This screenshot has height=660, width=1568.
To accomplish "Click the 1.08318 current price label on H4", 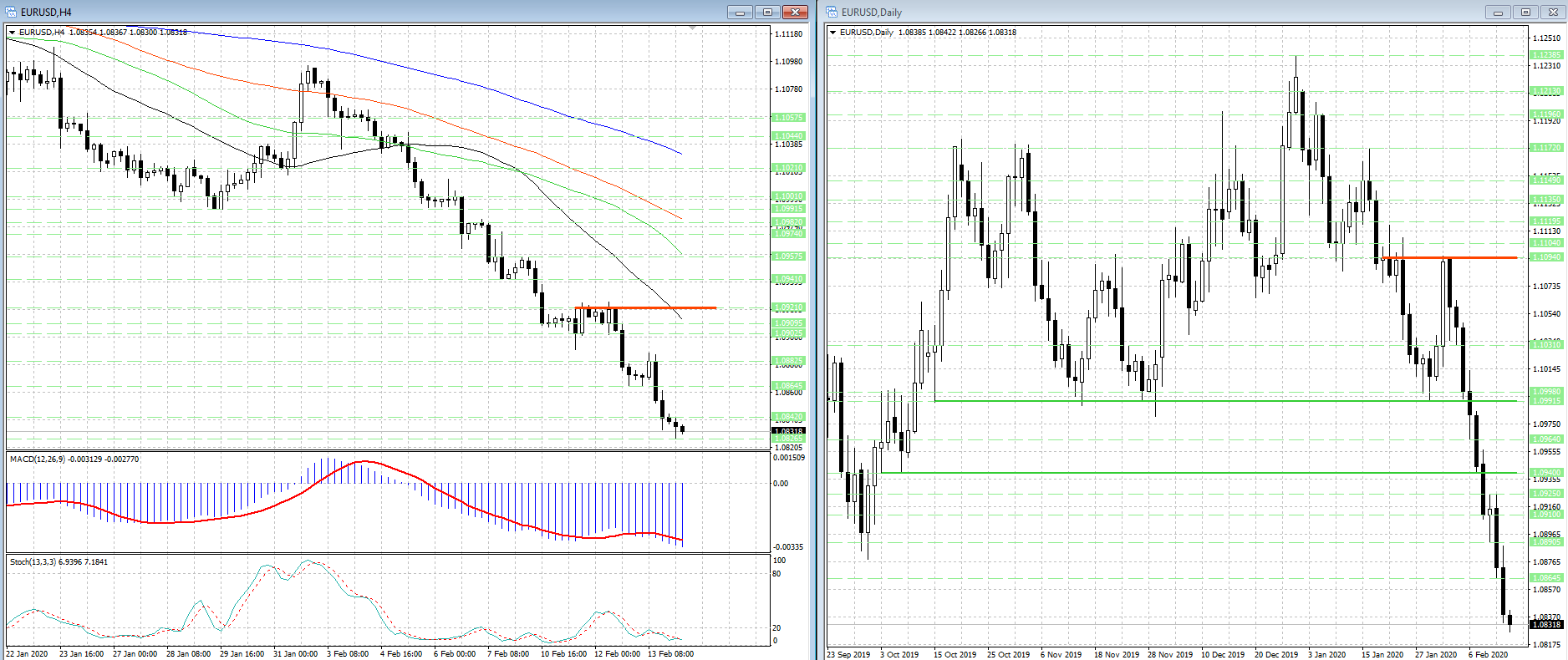I will pos(788,431).
